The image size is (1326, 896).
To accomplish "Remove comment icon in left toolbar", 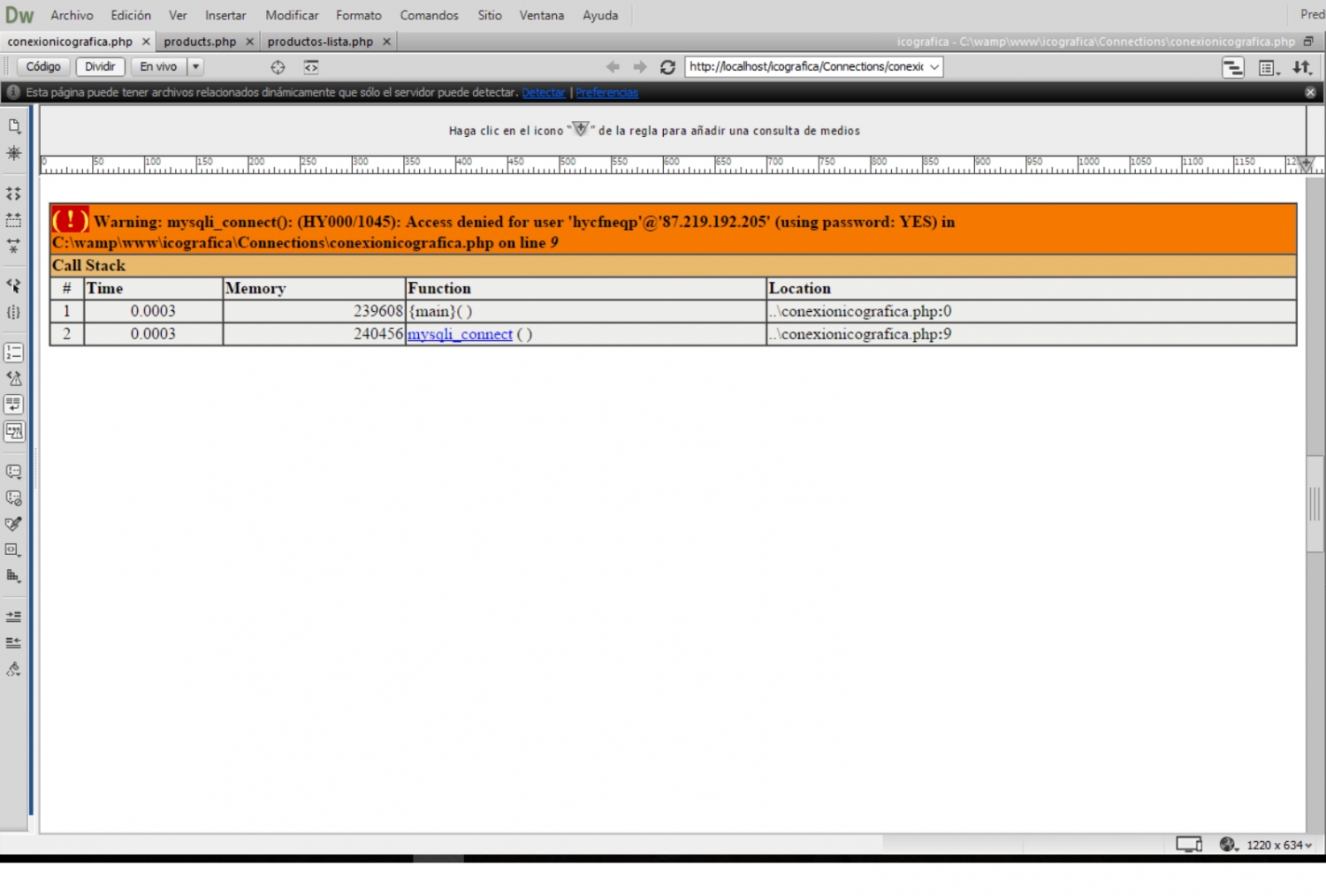I will tap(14, 498).
